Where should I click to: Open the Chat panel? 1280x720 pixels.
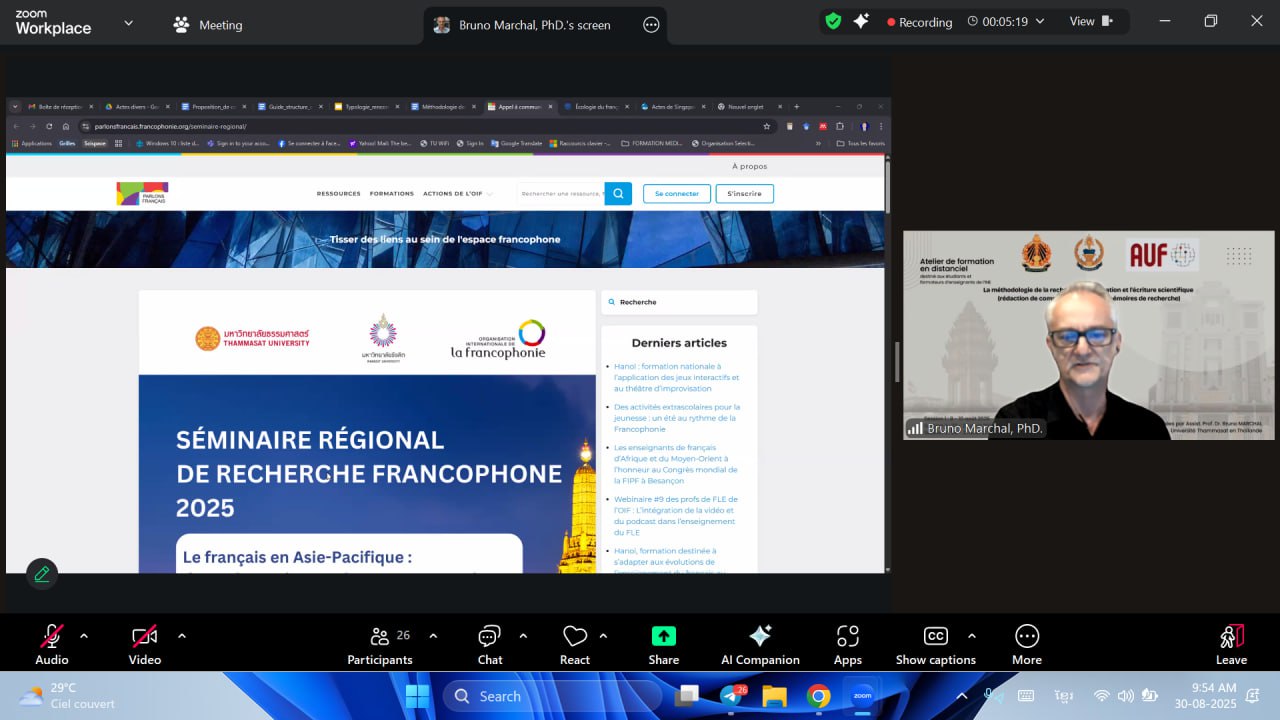[x=489, y=644]
